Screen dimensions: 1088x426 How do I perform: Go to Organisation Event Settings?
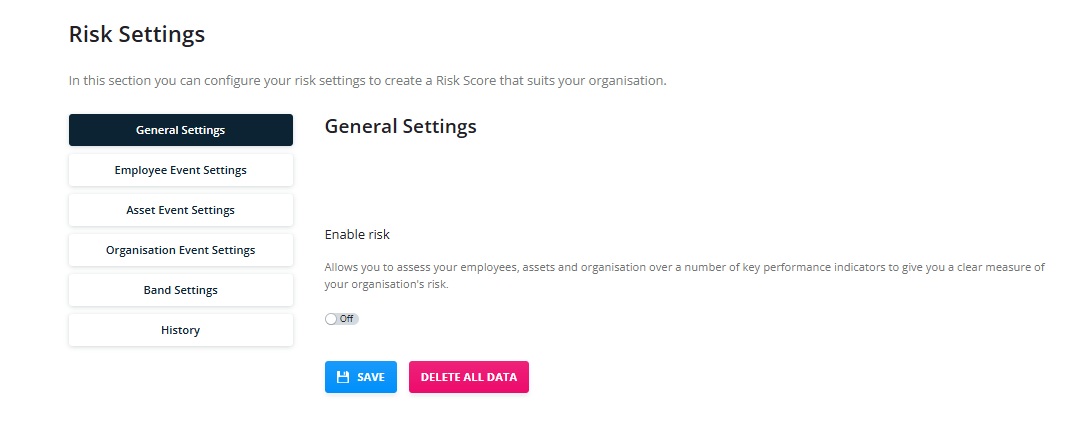coord(180,250)
